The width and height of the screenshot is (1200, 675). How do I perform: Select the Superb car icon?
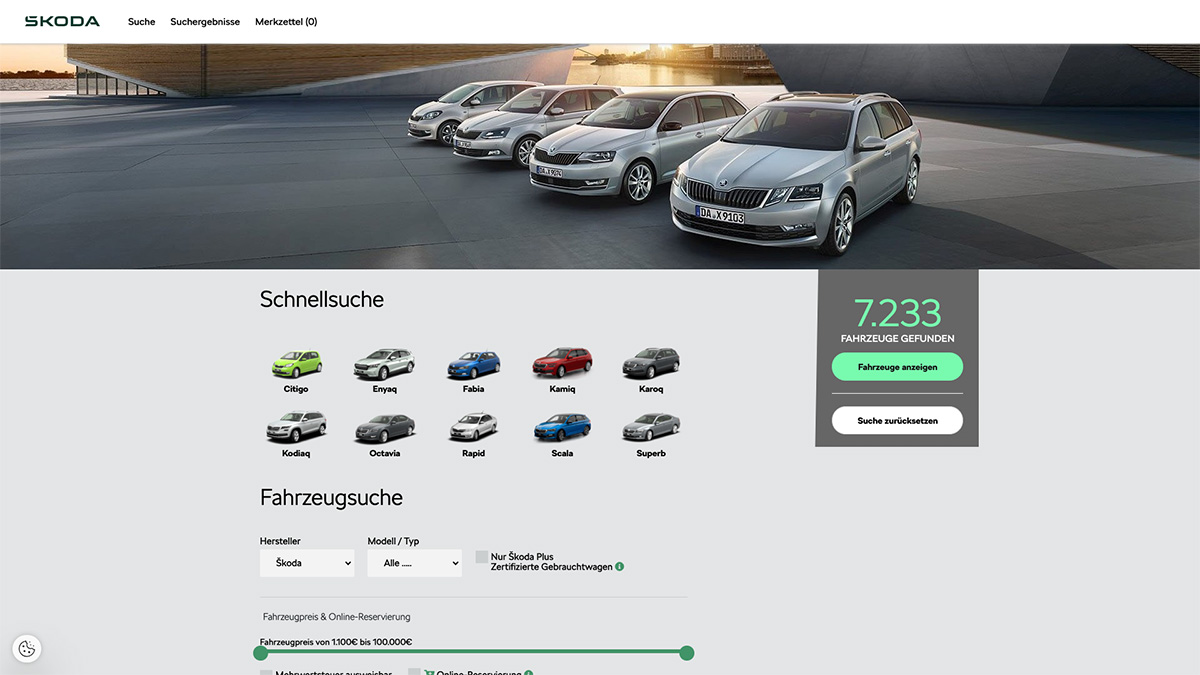pyautogui.click(x=651, y=428)
